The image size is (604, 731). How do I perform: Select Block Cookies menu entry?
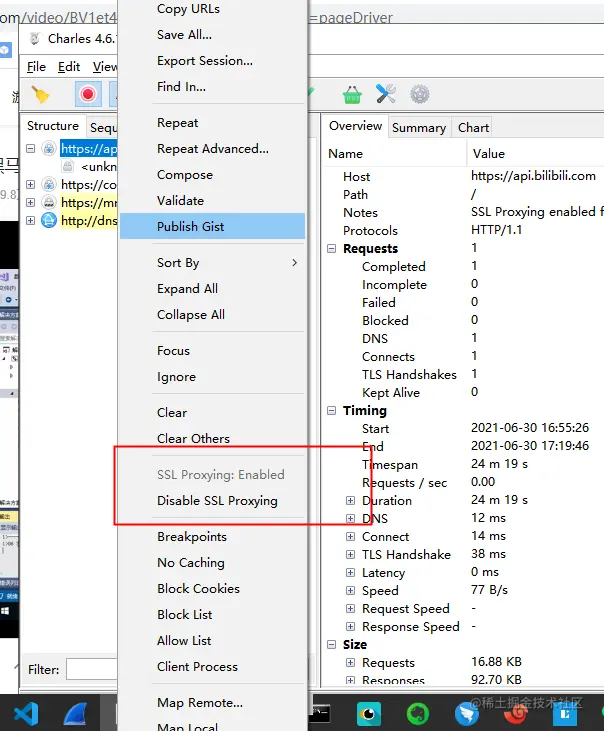213,589
